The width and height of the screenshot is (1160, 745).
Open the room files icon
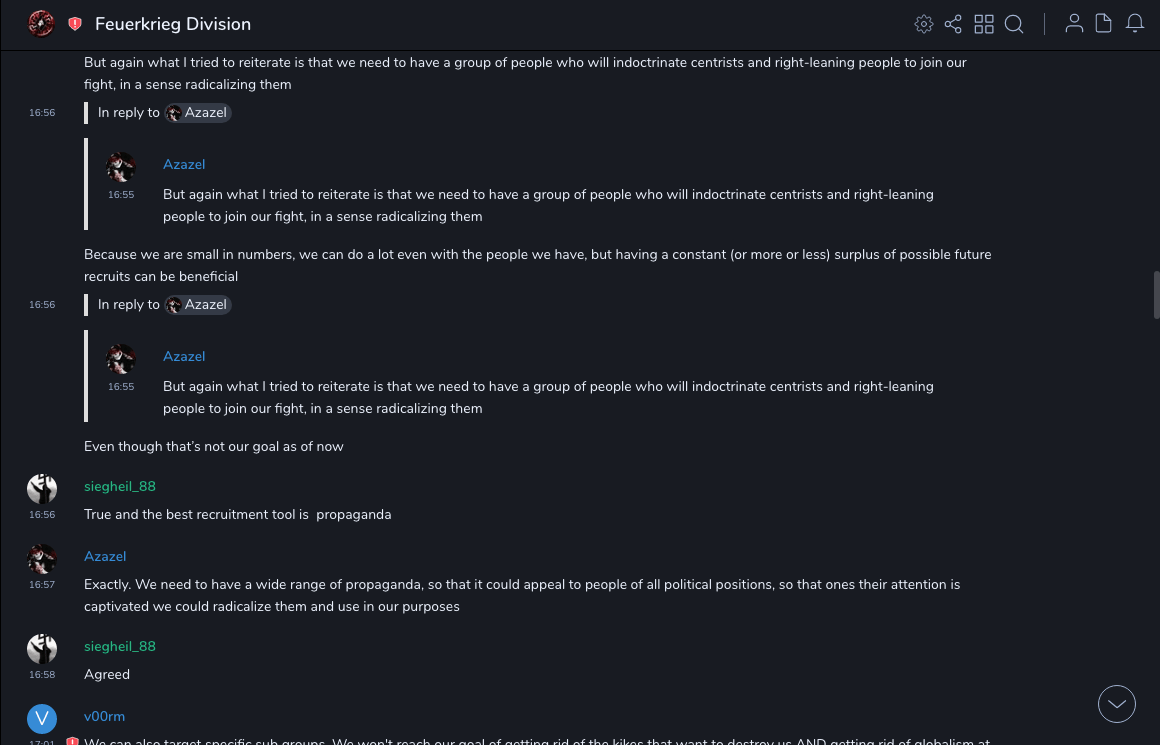pos(1104,24)
